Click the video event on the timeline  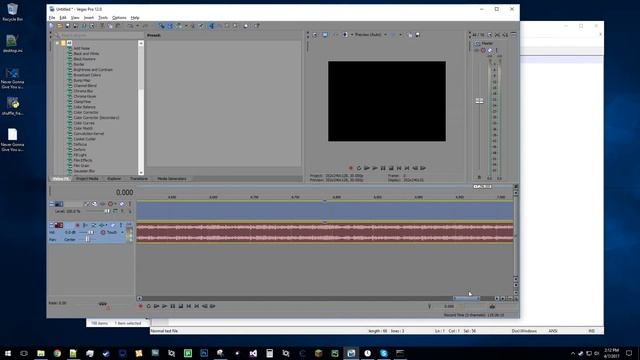[x=324, y=211]
